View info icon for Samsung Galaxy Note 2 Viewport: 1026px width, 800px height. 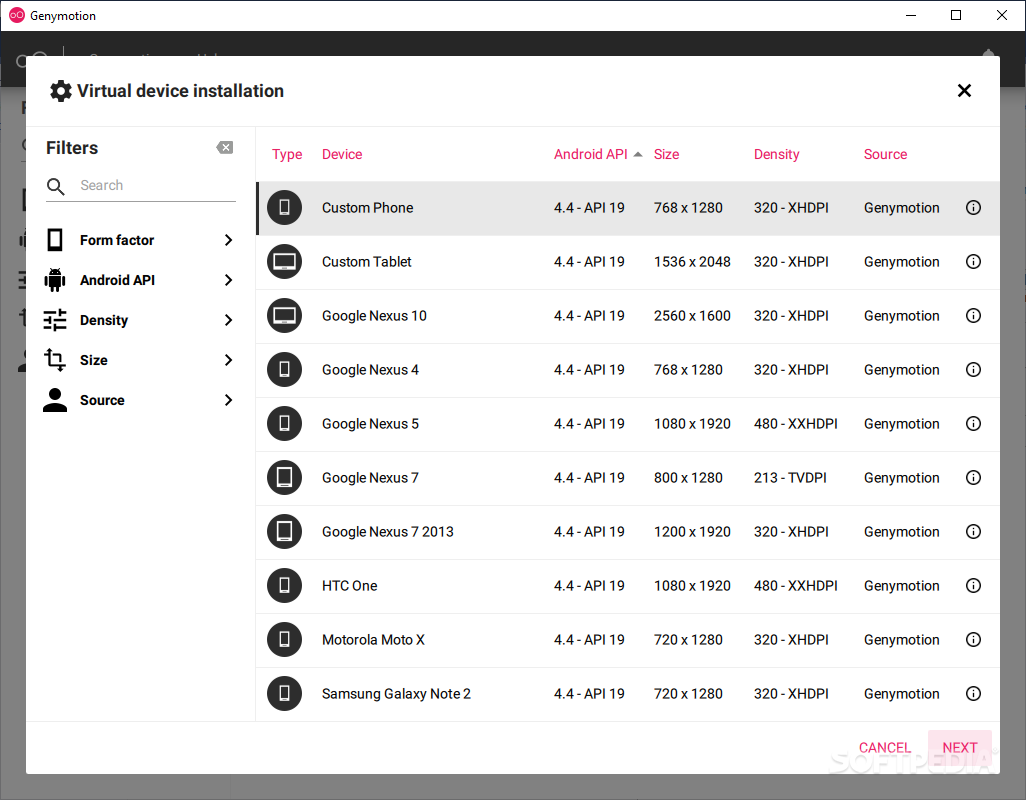[973, 693]
